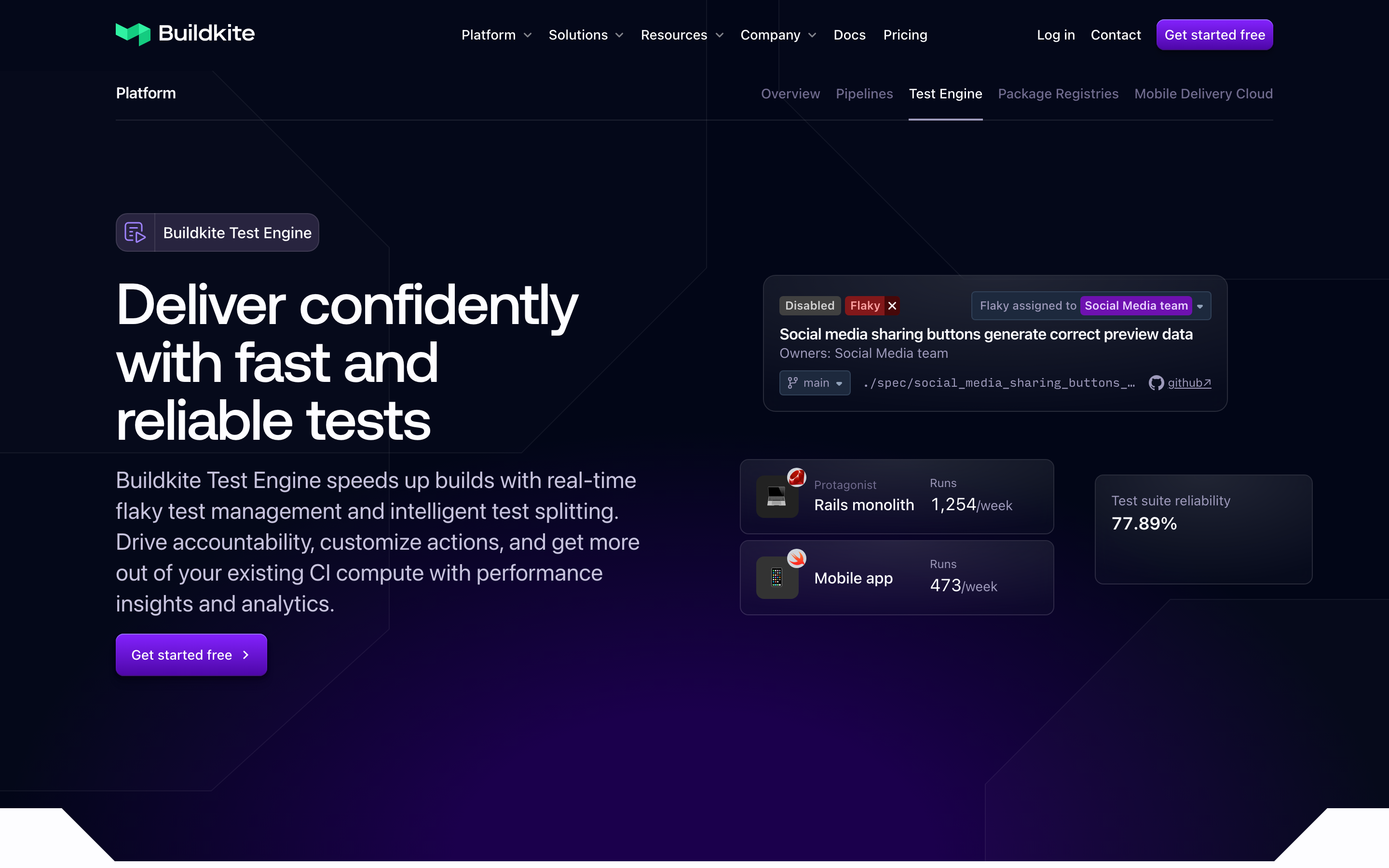The width and height of the screenshot is (1389, 868).
Task: Open the Resources dropdown menu
Action: 682,35
